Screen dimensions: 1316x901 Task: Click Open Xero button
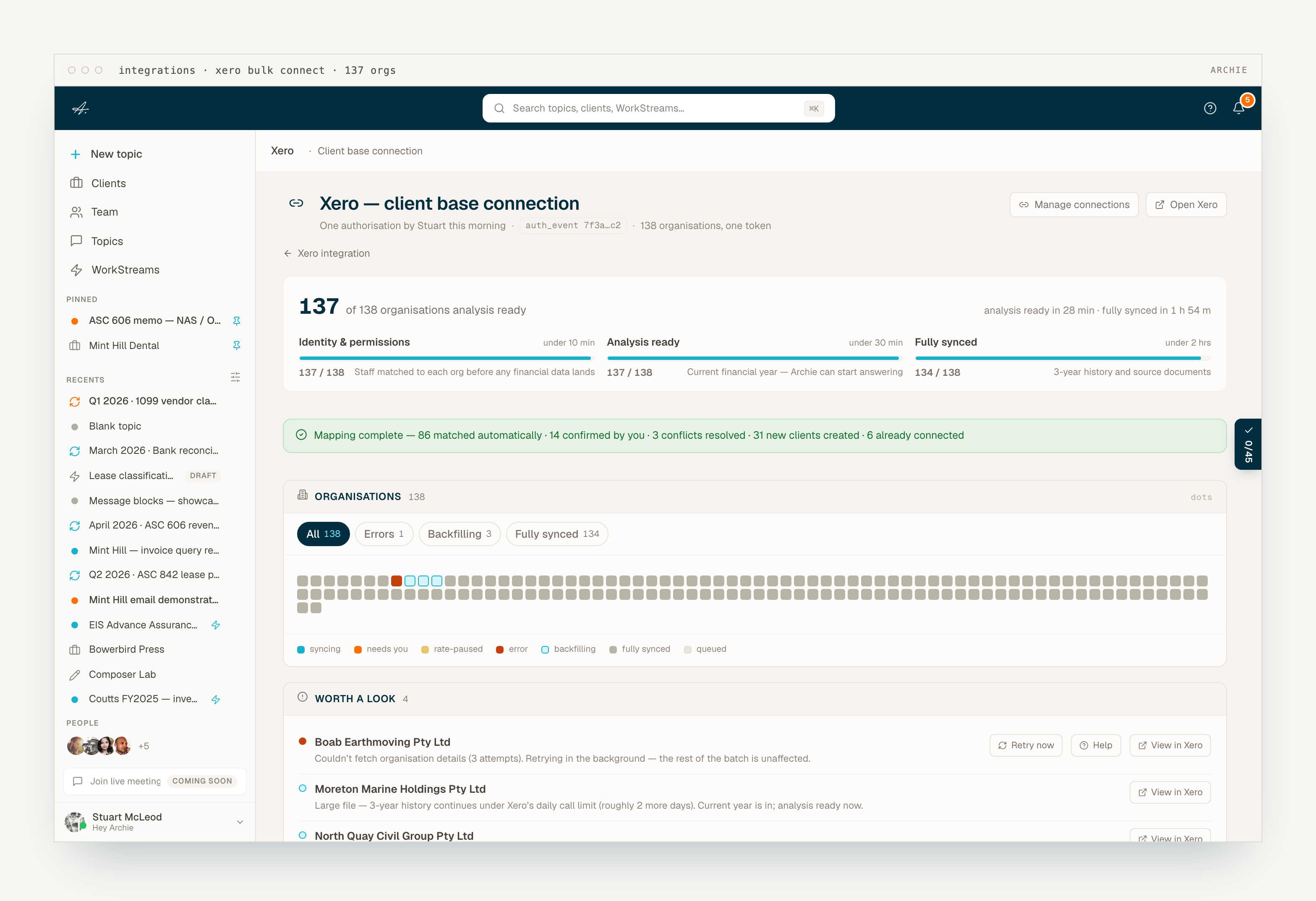click(1186, 205)
